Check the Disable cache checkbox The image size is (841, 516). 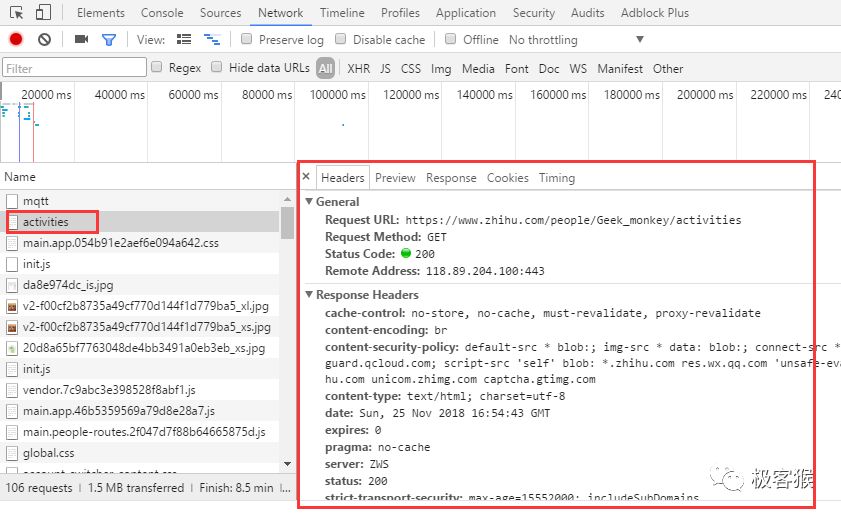coord(341,39)
